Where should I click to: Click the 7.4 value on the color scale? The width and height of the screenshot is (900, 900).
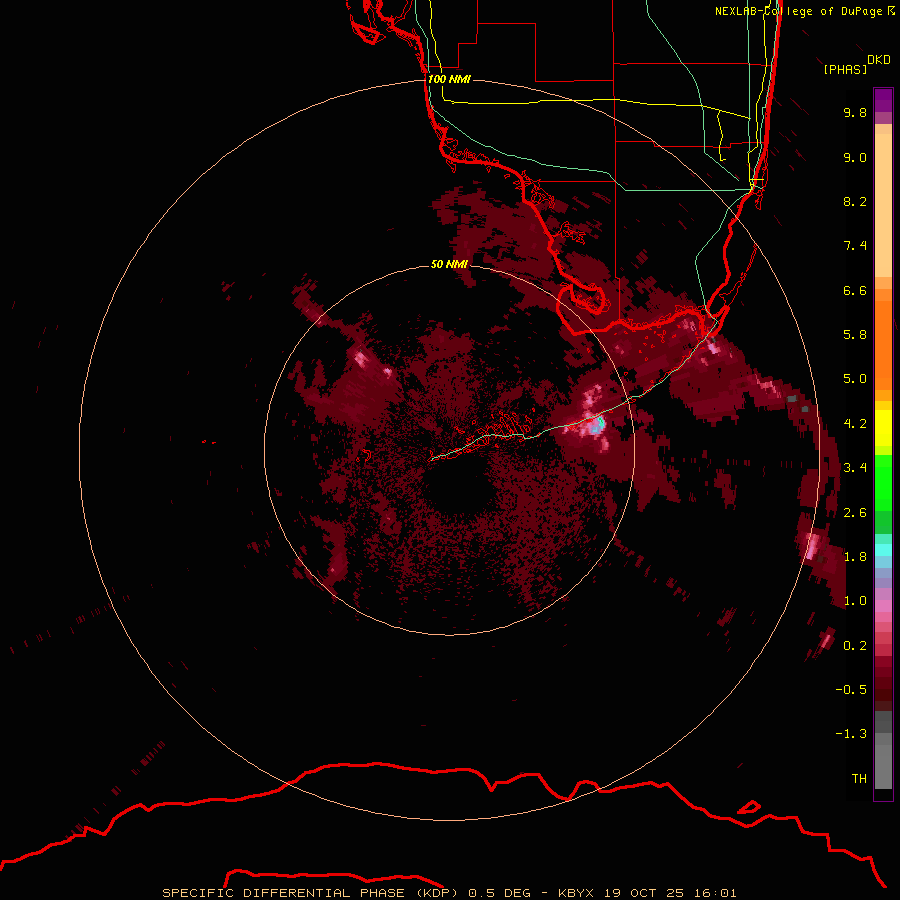[855, 246]
